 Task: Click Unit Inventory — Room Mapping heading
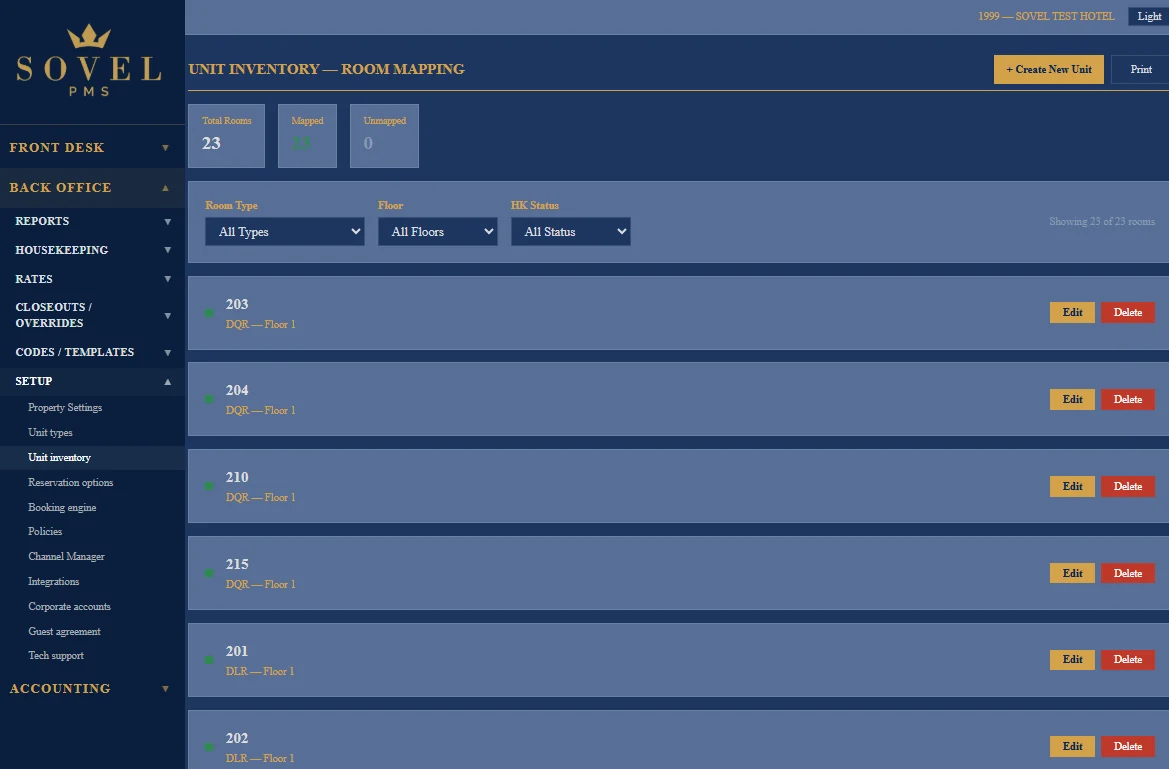coord(327,69)
